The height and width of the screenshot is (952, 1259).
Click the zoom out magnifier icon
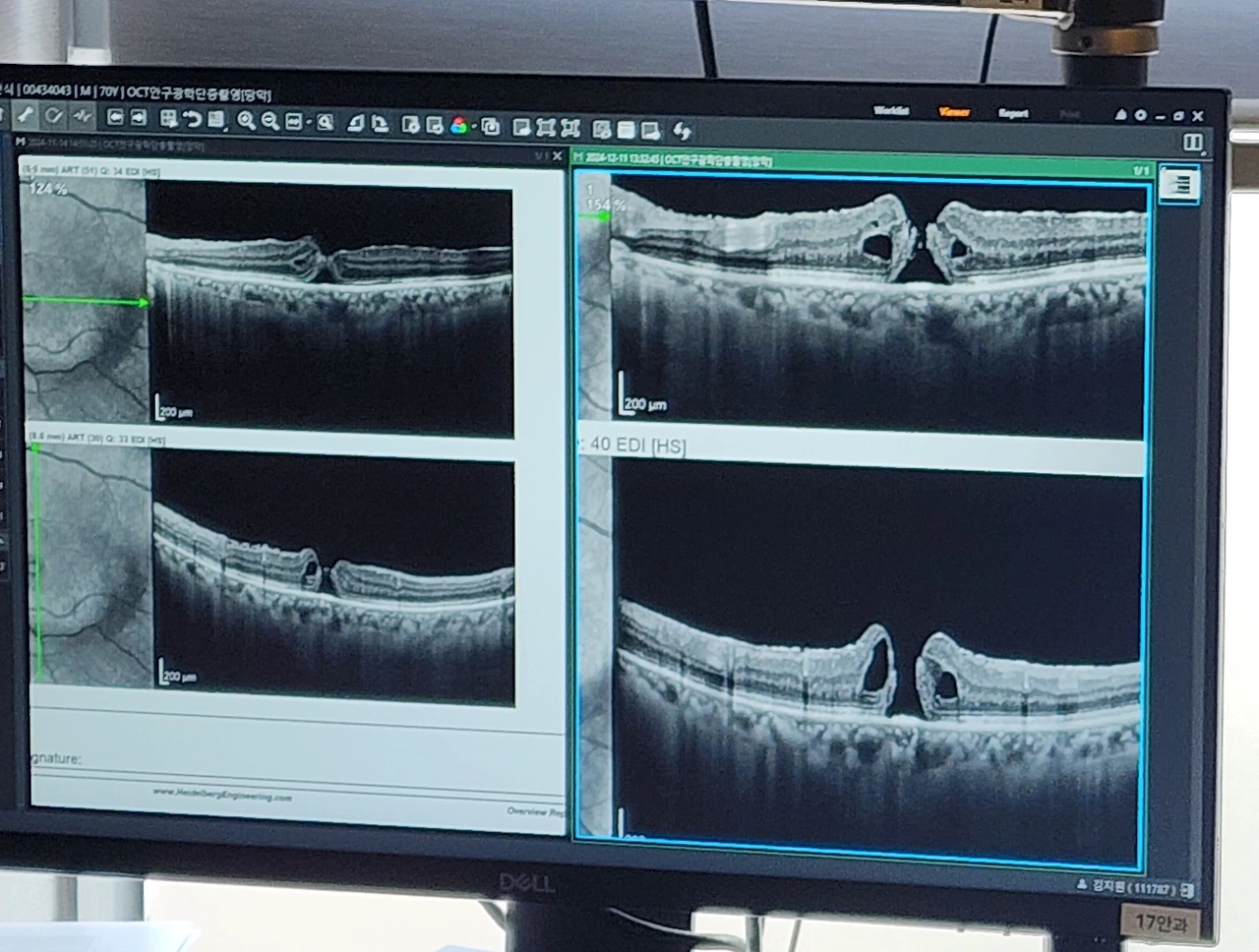tap(269, 121)
